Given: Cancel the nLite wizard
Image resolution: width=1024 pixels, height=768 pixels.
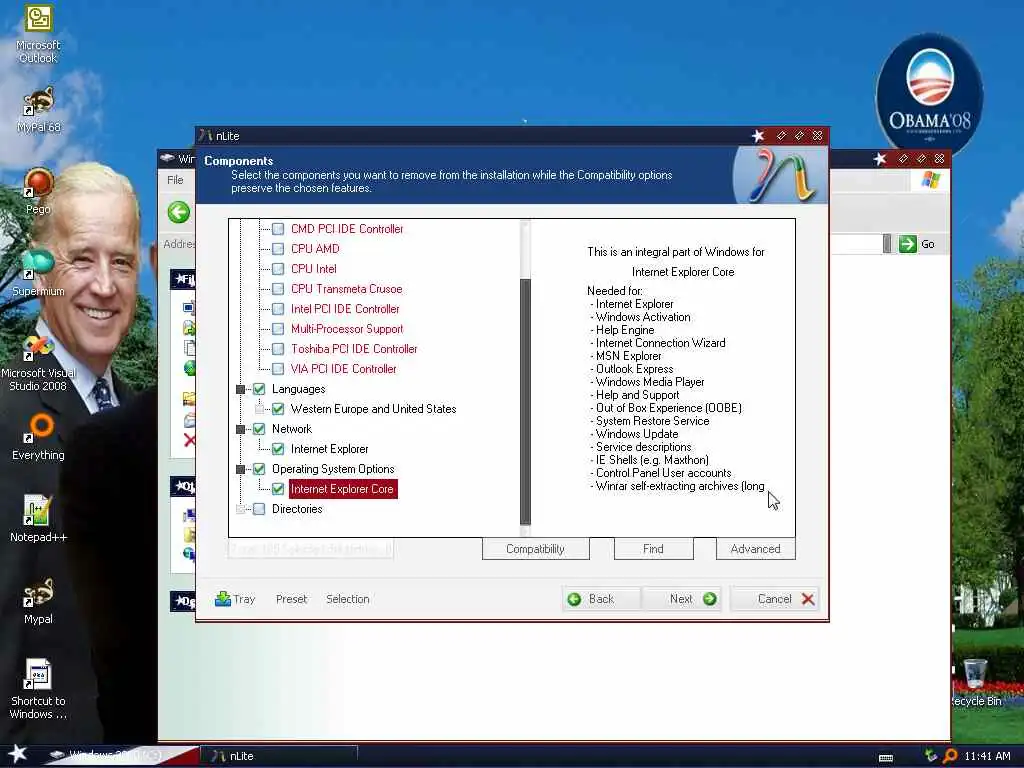Looking at the screenshot, I should (775, 599).
